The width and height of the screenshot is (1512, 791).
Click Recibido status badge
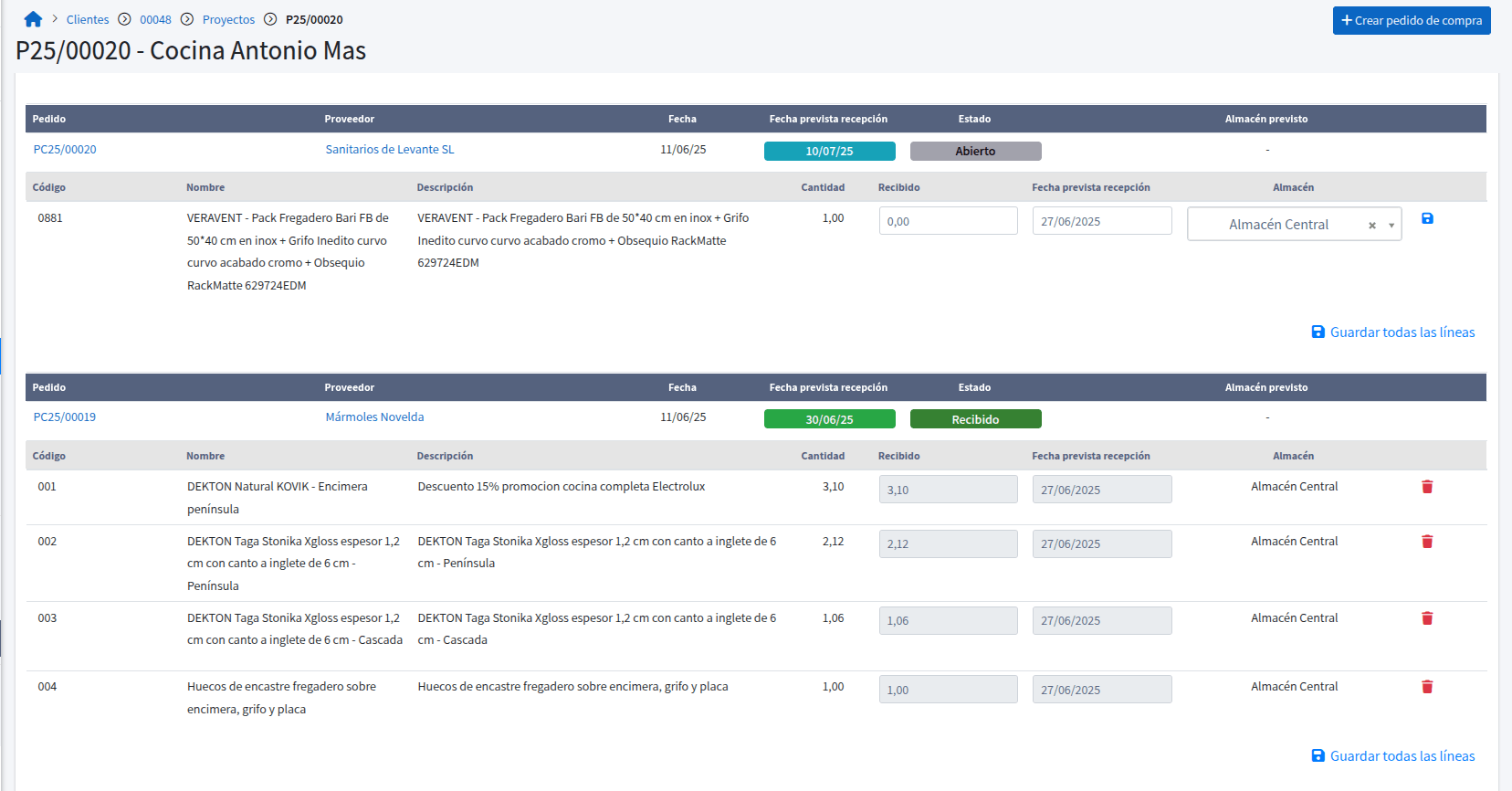coord(976,419)
